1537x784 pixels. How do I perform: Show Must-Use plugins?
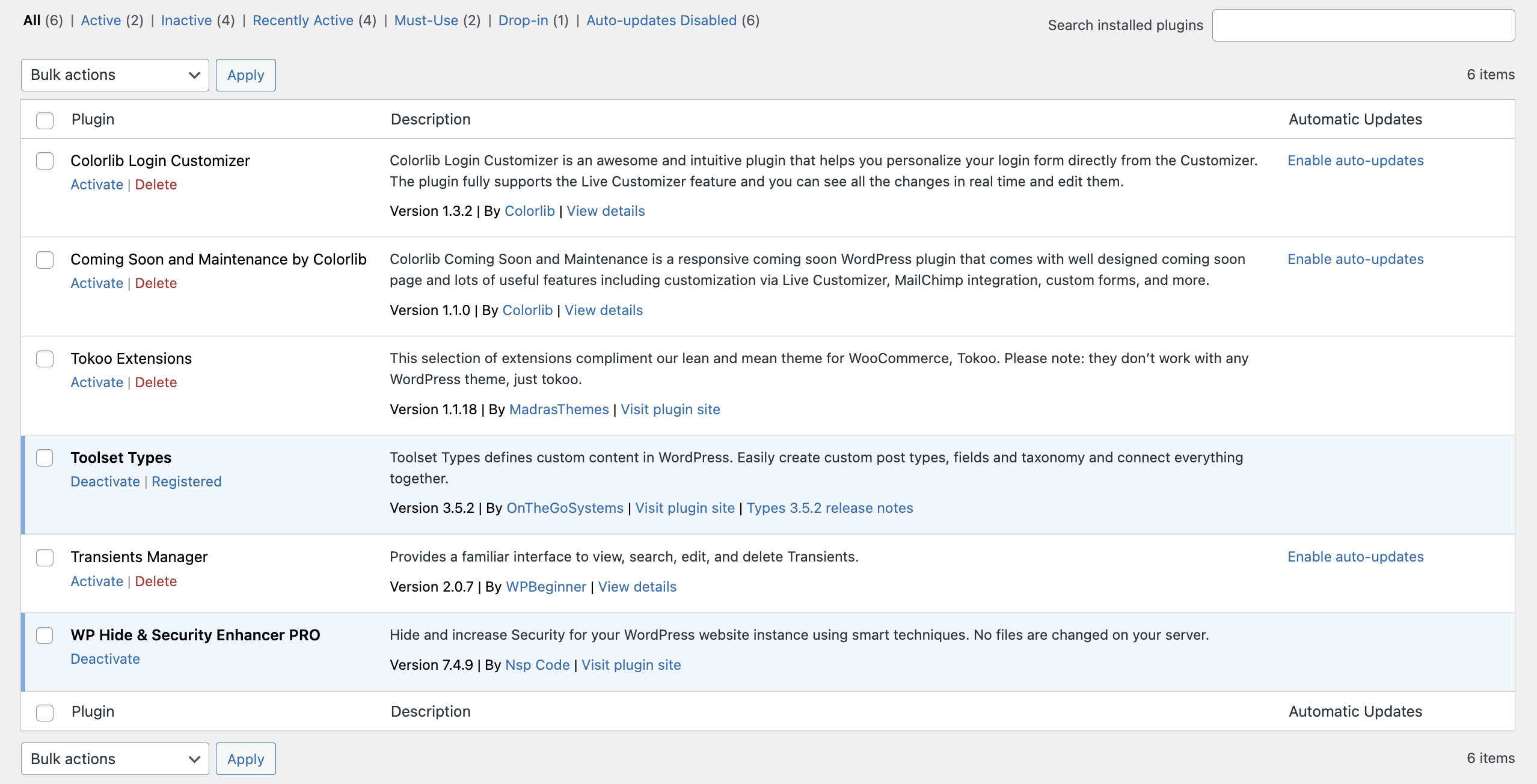426,20
